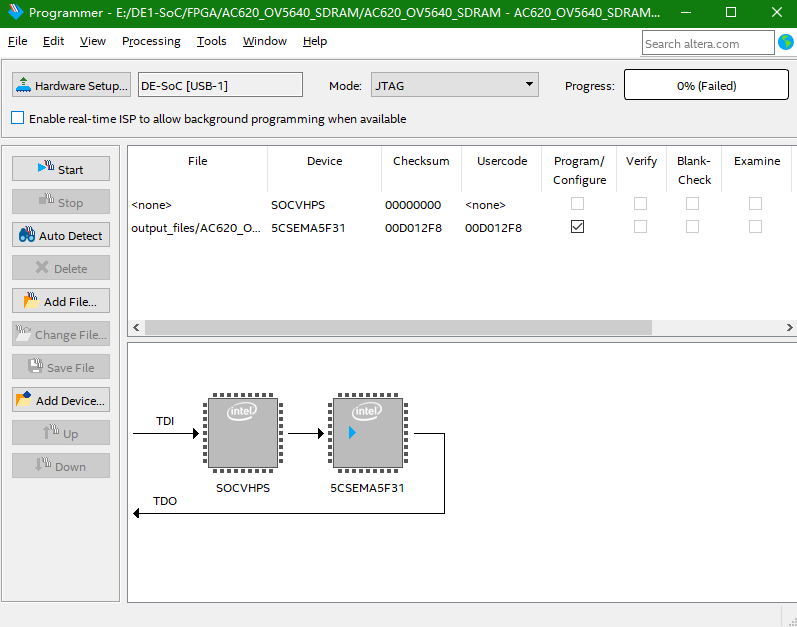Click the Search altera.com input field
The image size is (797, 627).
708,43
